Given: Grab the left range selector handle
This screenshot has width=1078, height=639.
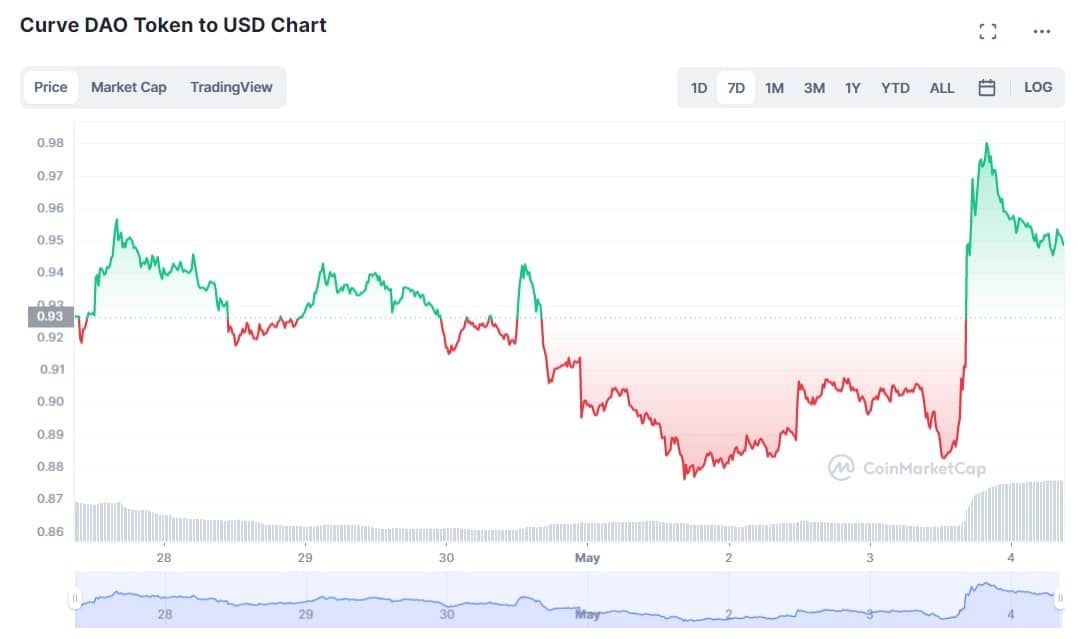Looking at the screenshot, I should pyautogui.click(x=75, y=598).
